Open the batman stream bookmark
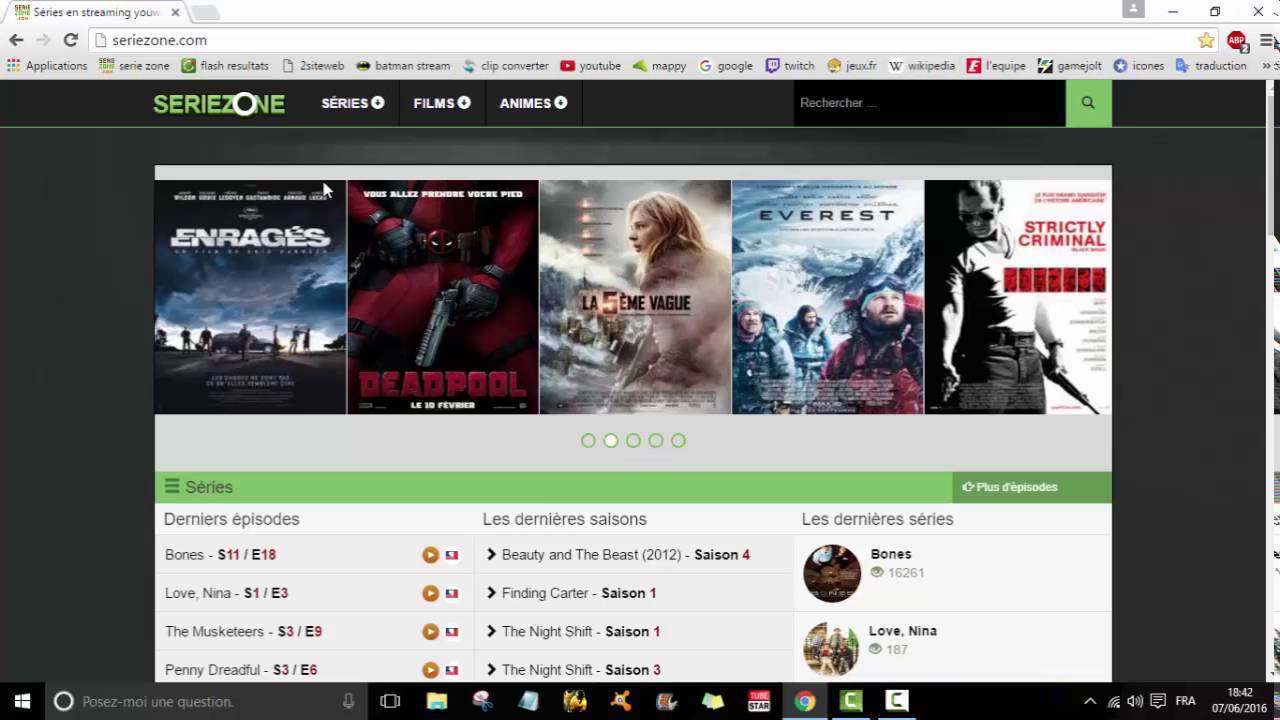This screenshot has height=720, width=1280. (x=403, y=66)
